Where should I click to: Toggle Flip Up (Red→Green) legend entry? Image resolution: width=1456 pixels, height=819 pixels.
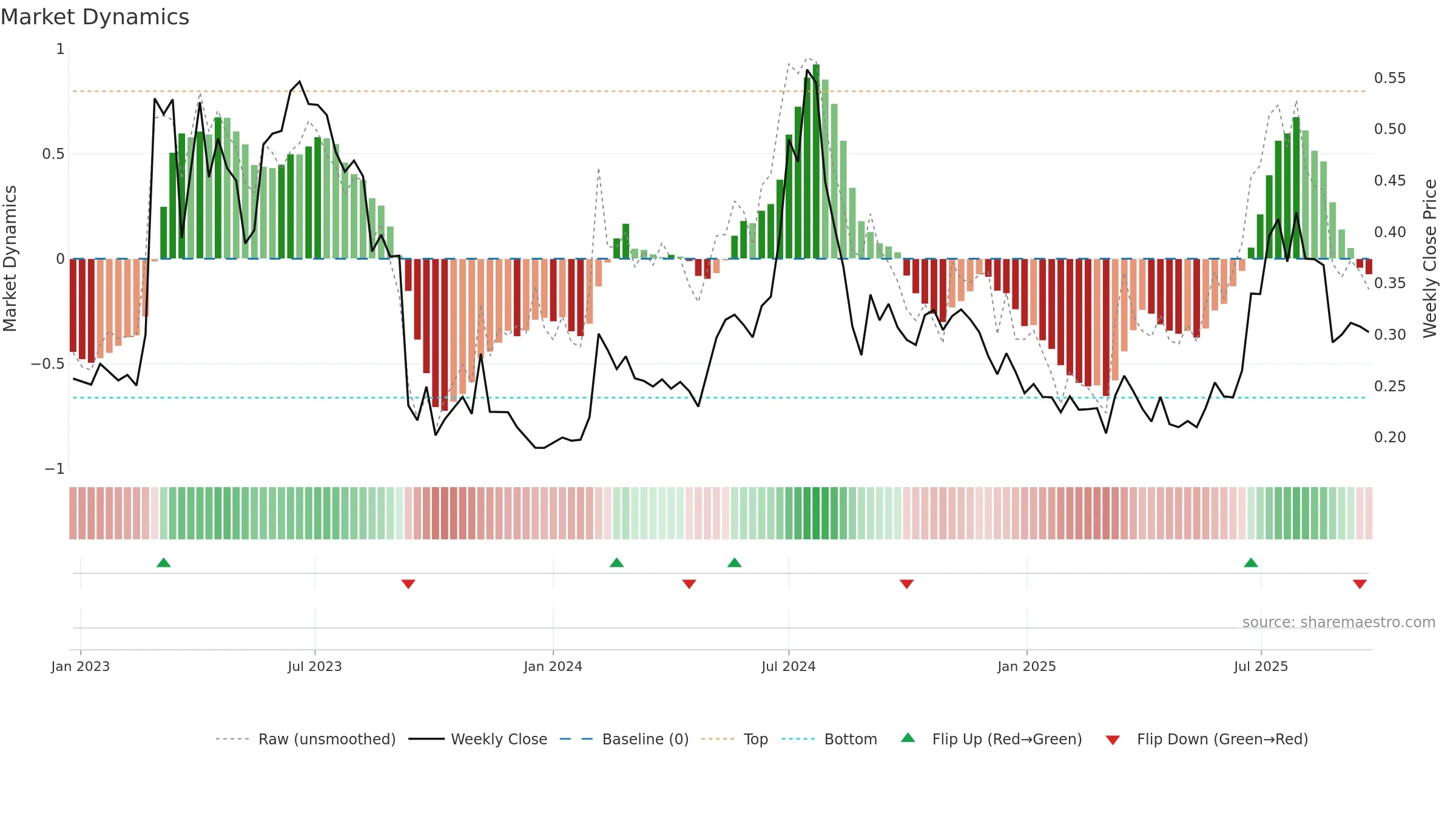[x=991, y=739]
